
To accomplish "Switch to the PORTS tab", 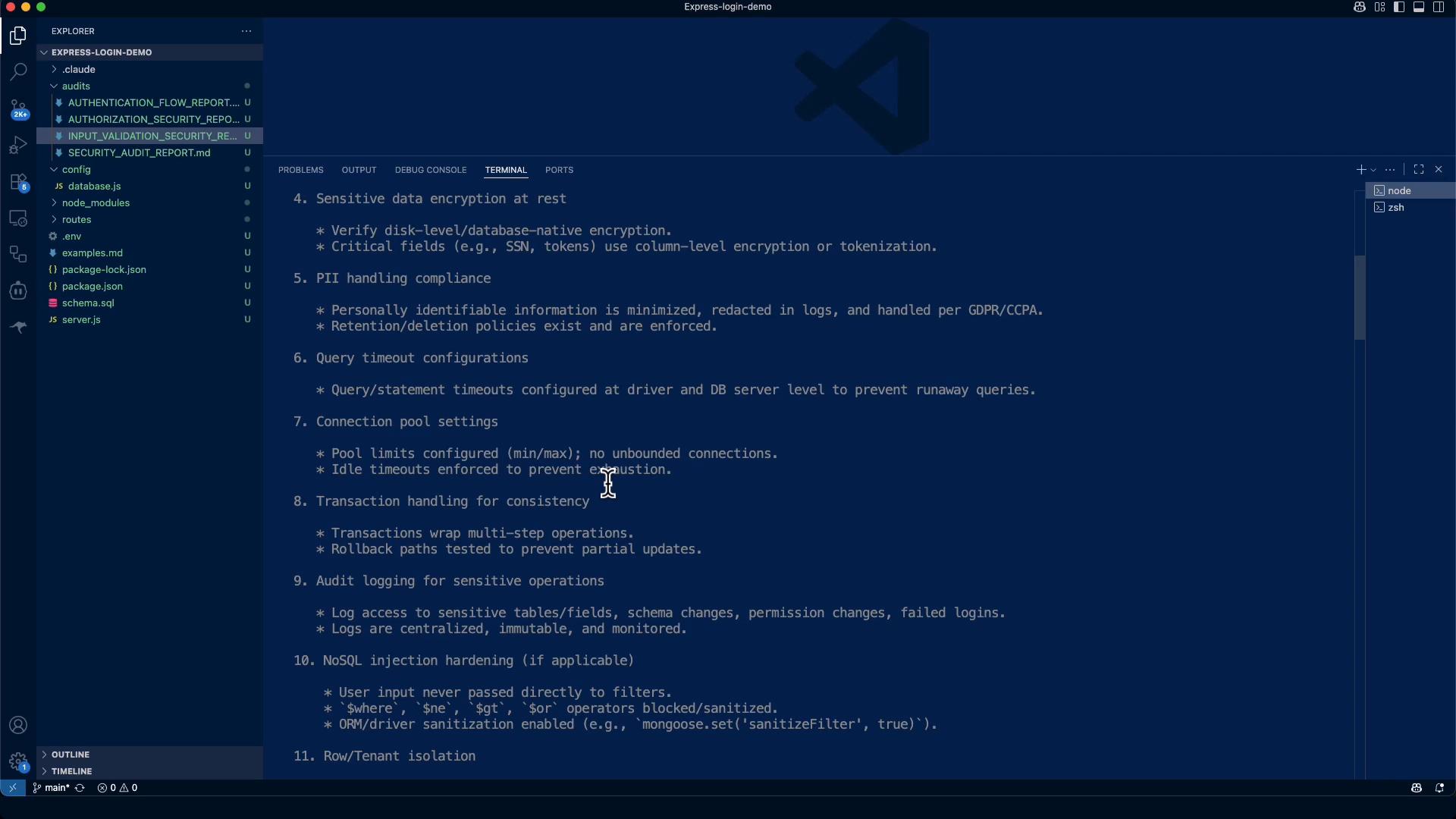I will [559, 170].
